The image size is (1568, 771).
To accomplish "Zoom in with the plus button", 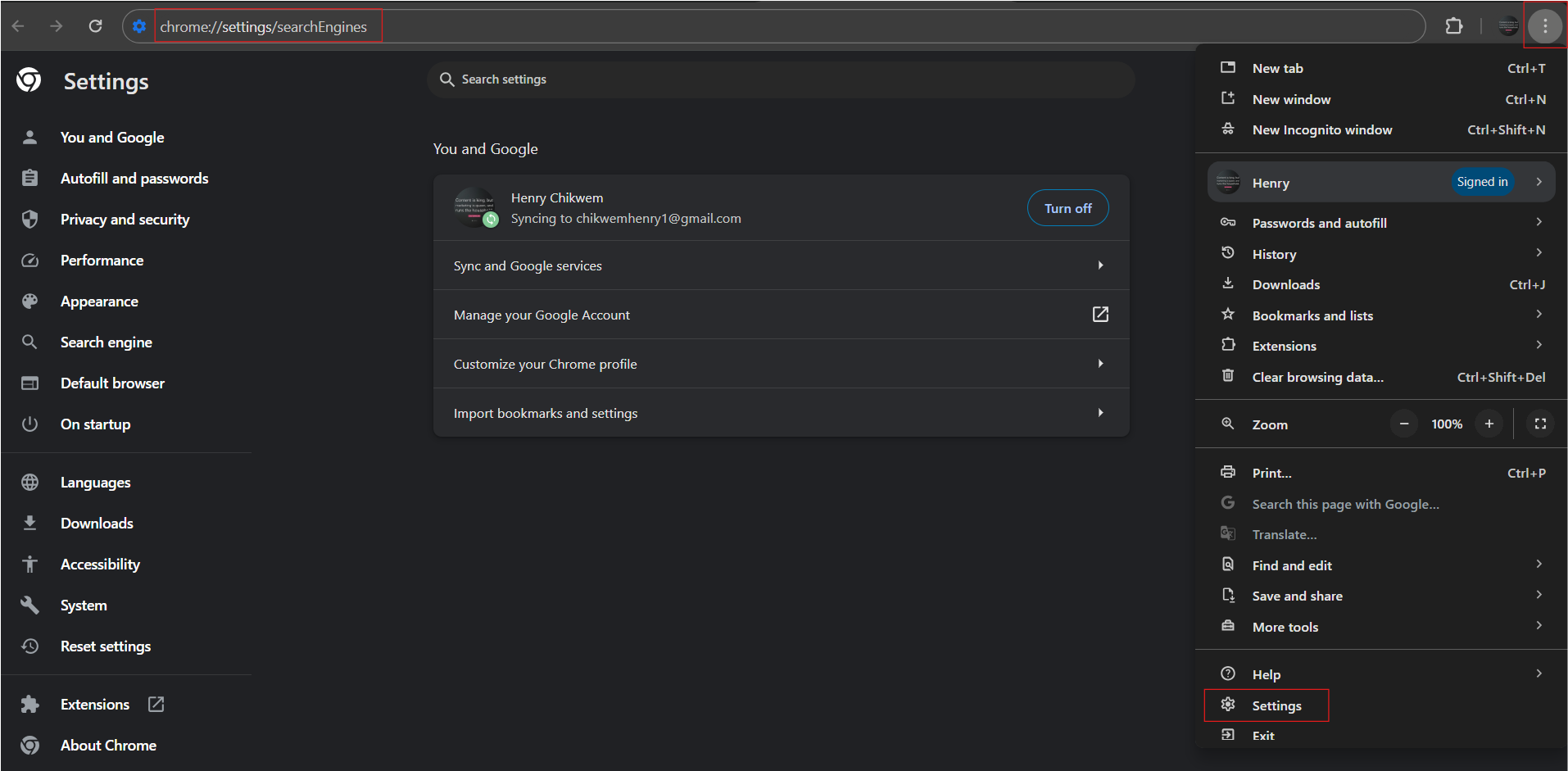I will point(1489,424).
